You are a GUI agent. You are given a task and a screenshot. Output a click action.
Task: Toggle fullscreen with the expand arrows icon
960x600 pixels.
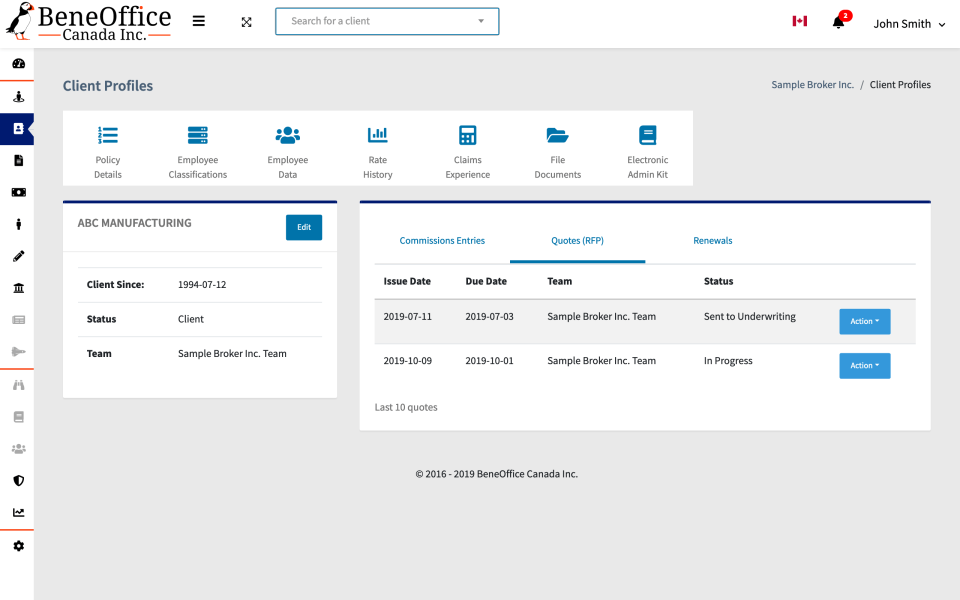click(x=246, y=20)
